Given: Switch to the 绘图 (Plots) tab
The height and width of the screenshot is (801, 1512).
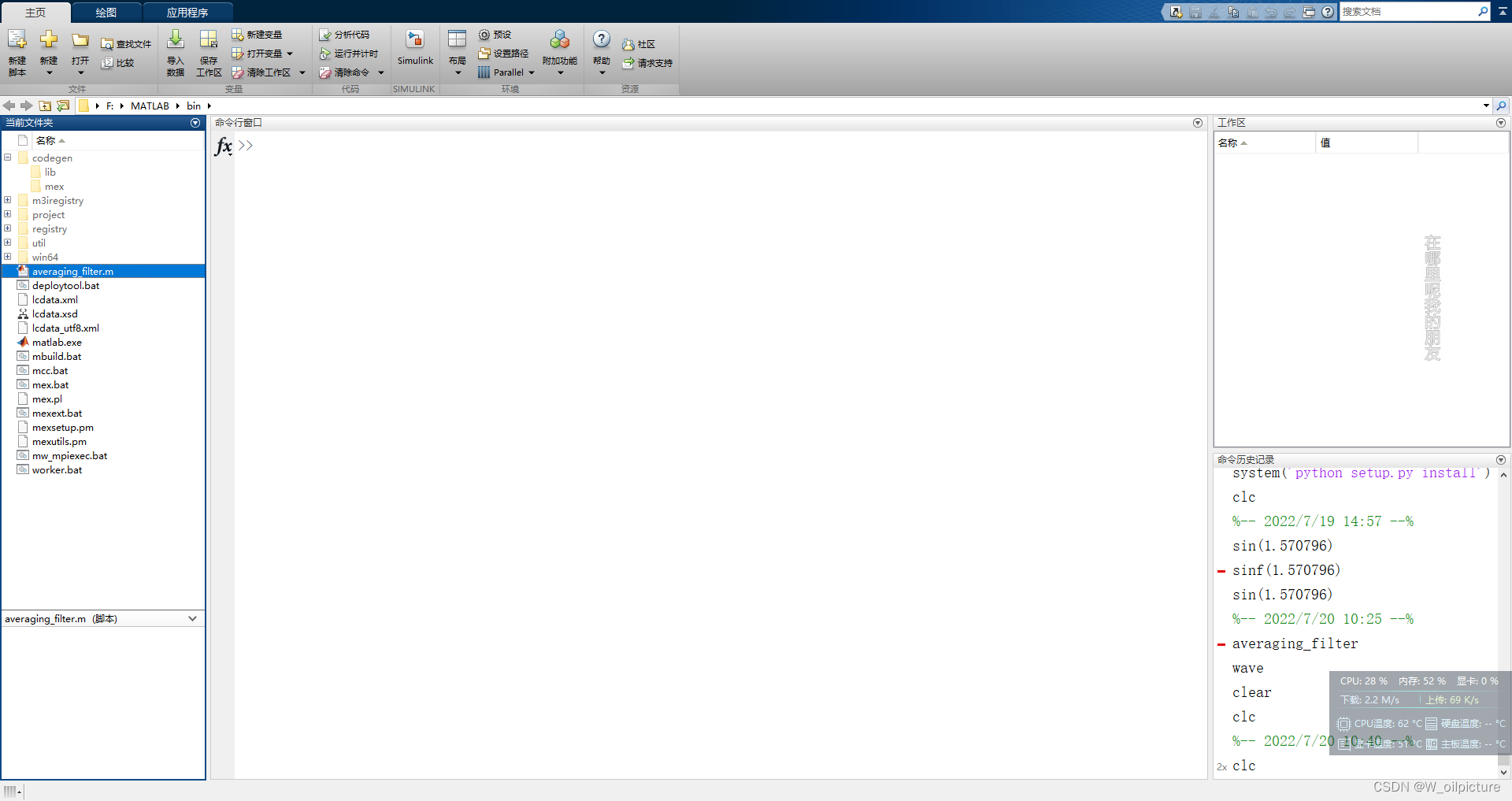Looking at the screenshot, I should [106, 13].
